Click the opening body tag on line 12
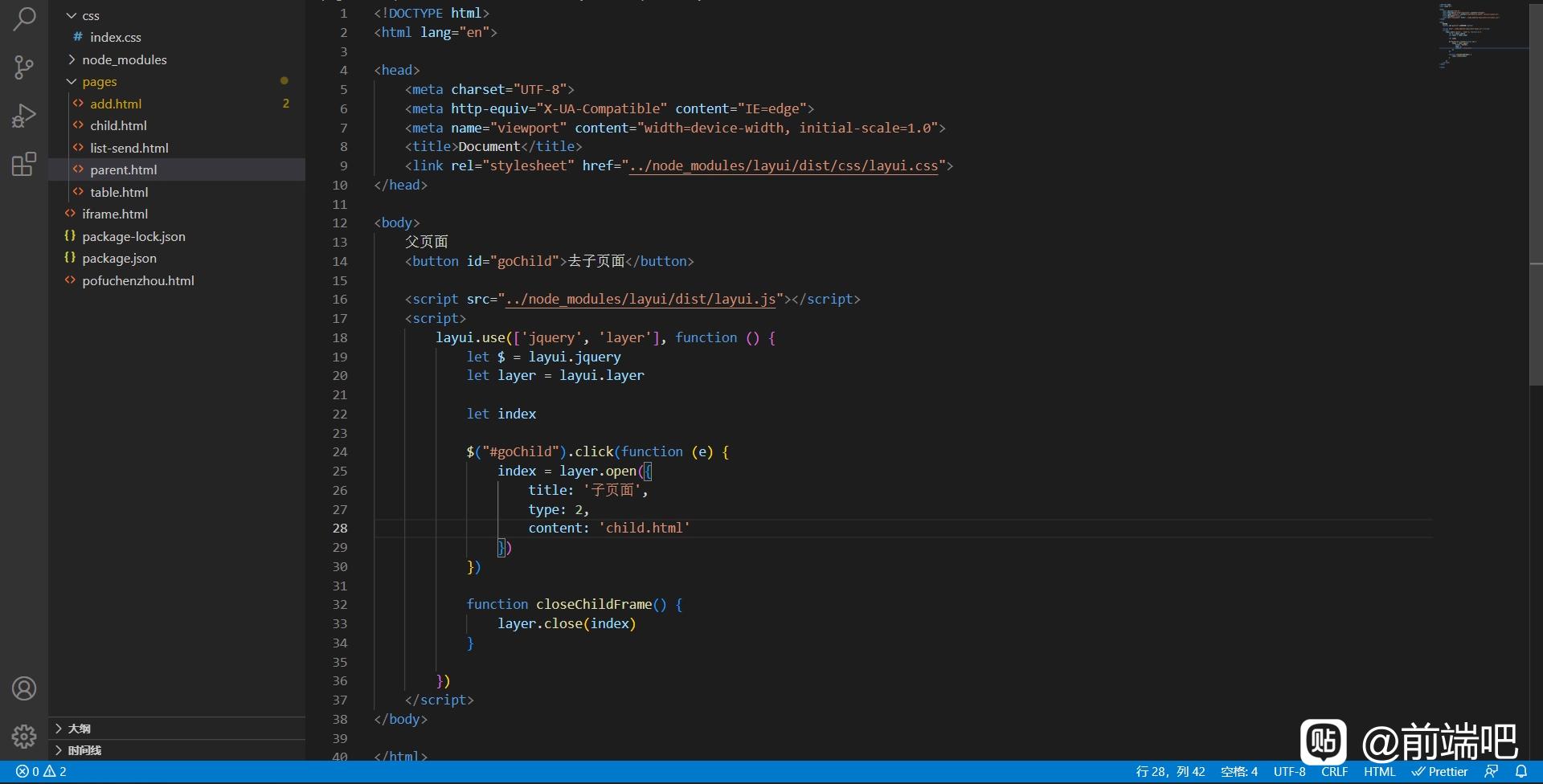The image size is (1543, 784). [397, 223]
